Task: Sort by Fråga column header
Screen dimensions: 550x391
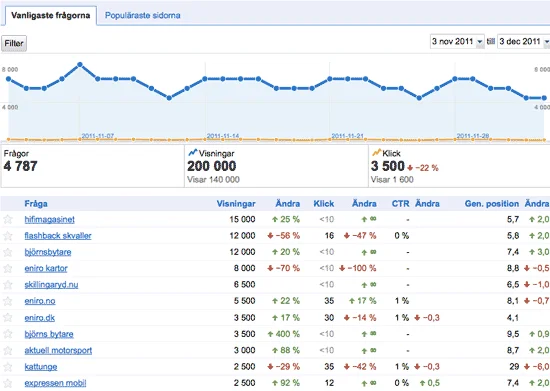Action: pyautogui.click(x=36, y=204)
